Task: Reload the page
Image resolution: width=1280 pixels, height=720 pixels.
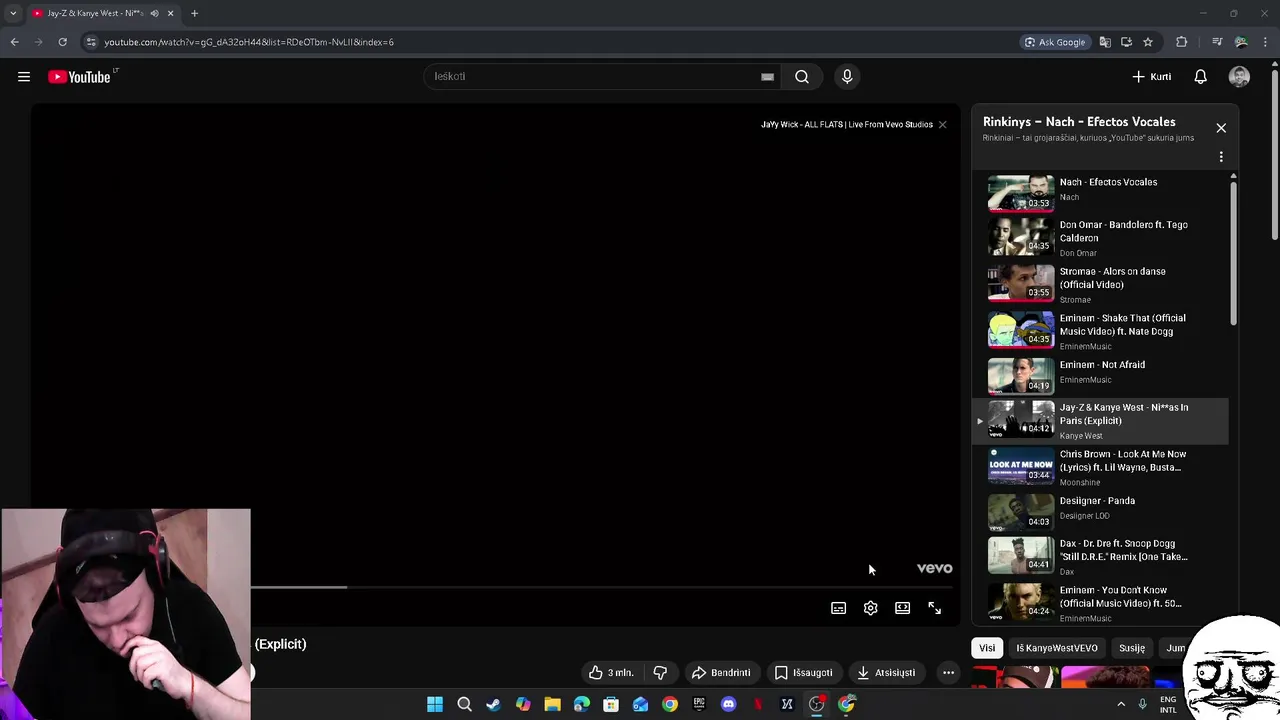Action: 62,42
